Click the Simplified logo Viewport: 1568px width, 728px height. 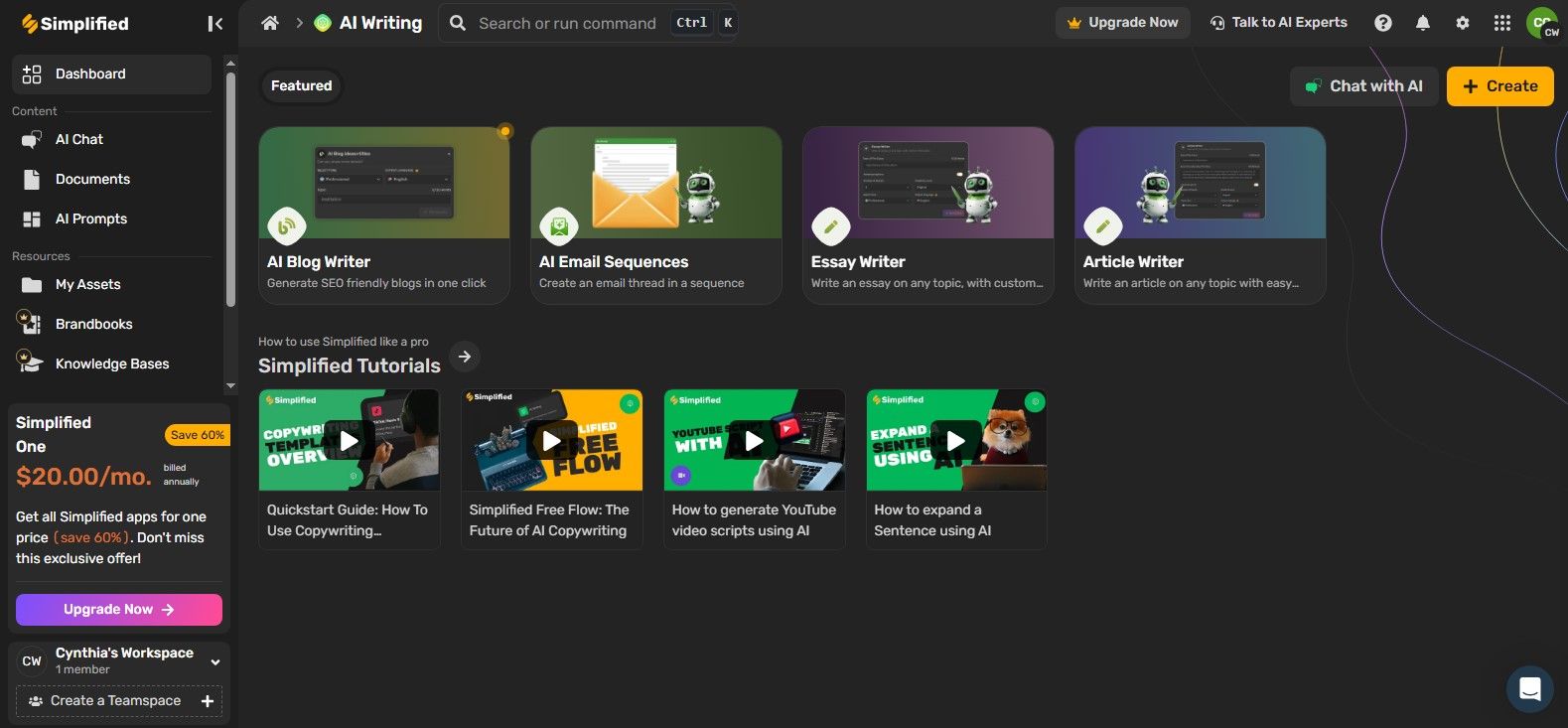point(75,23)
